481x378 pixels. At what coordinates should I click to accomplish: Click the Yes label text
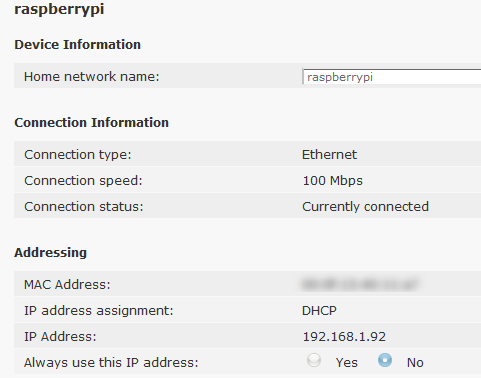pyautogui.click(x=347, y=362)
